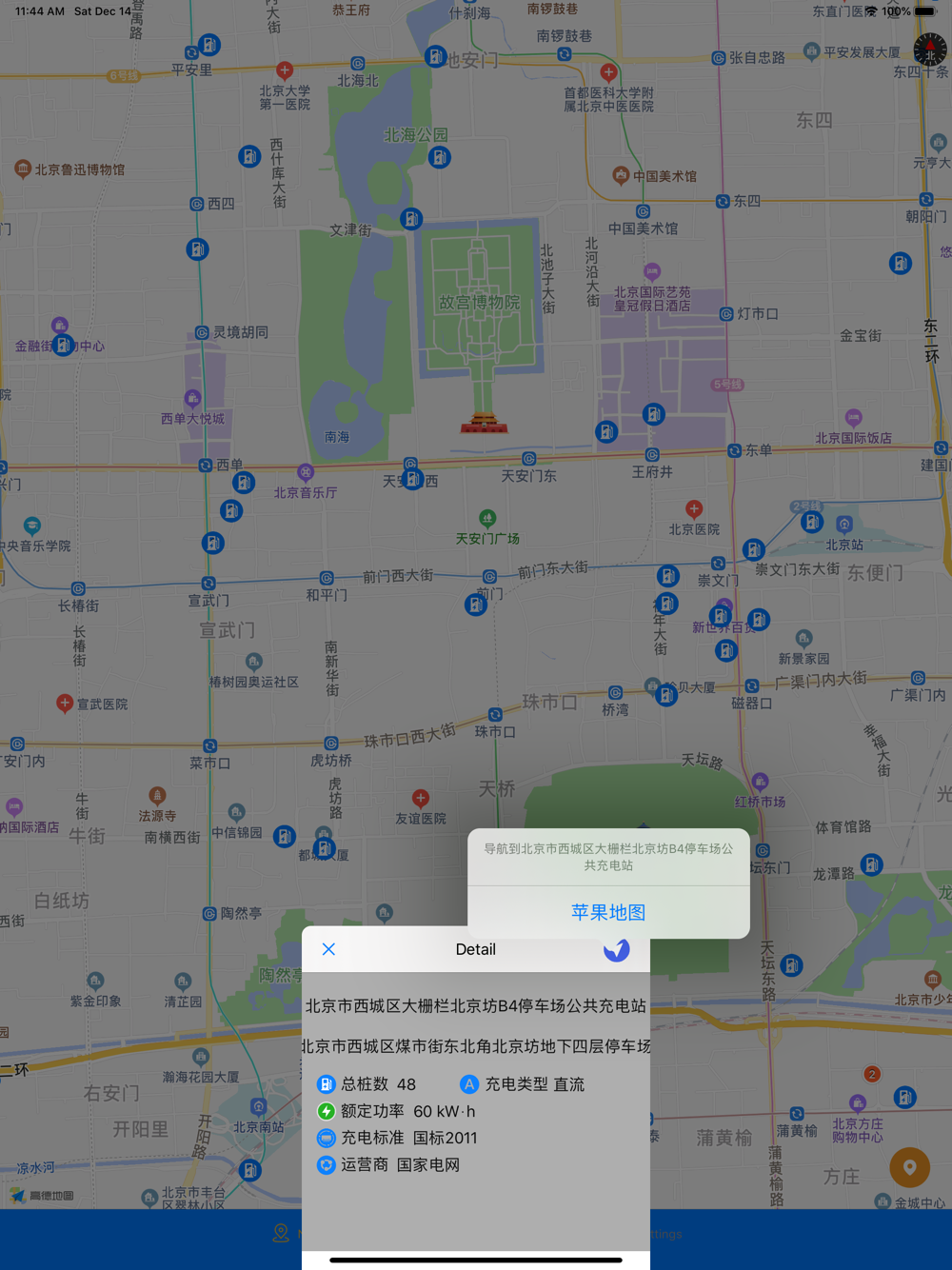Image resolution: width=952 pixels, height=1270 pixels.
Task: Select charging pin under 北海公园 label
Action: coord(439,156)
